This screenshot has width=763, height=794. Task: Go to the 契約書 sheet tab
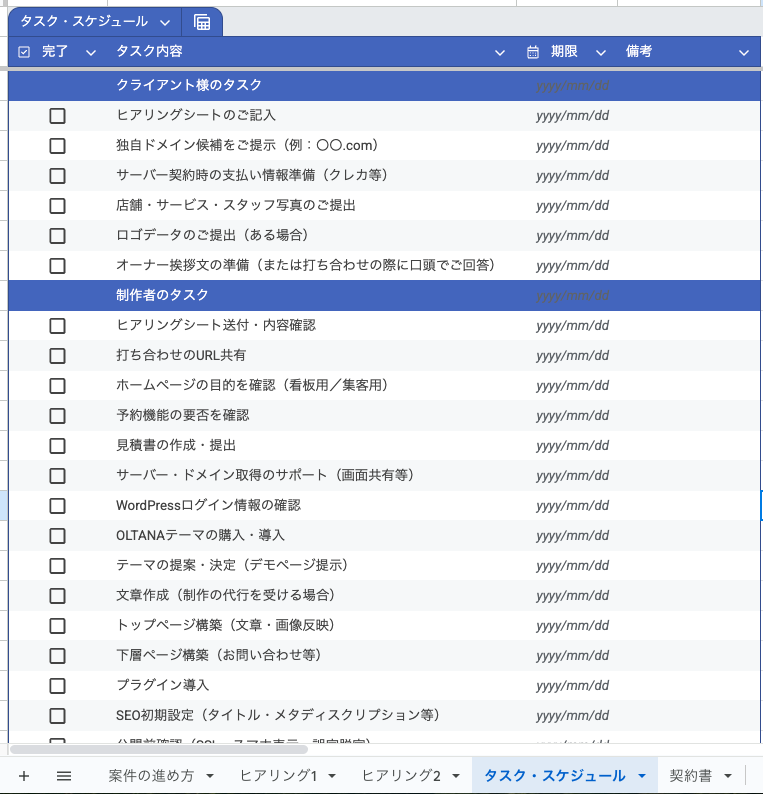[x=691, y=776]
